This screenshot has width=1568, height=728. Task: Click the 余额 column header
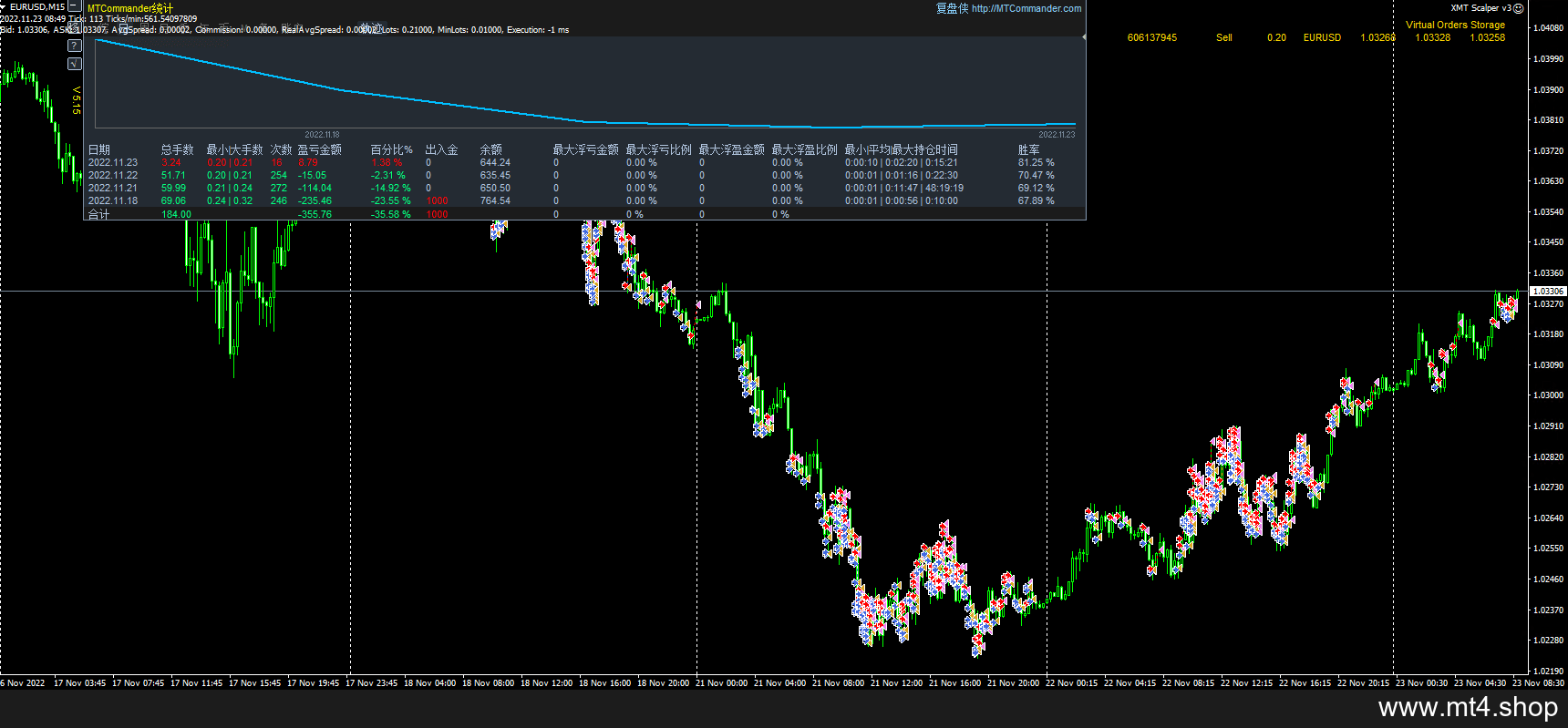click(x=491, y=149)
